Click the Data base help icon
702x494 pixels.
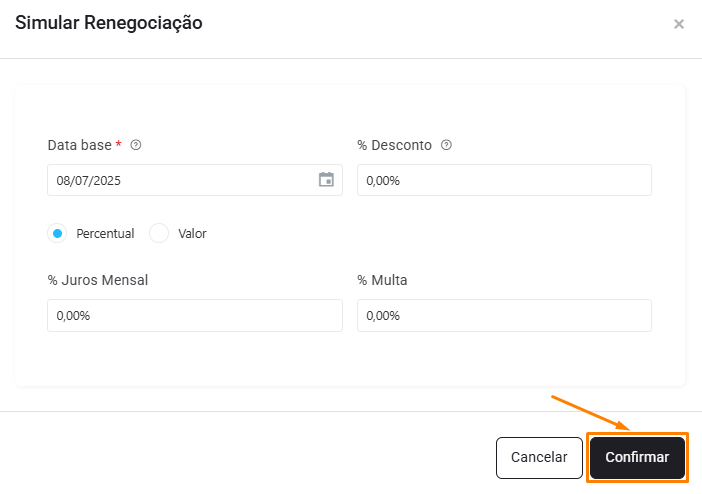pyautogui.click(x=136, y=145)
